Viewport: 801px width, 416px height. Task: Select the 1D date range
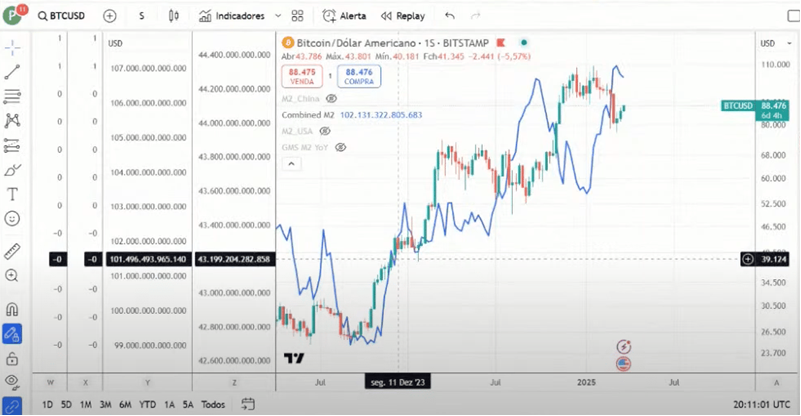[47, 405]
